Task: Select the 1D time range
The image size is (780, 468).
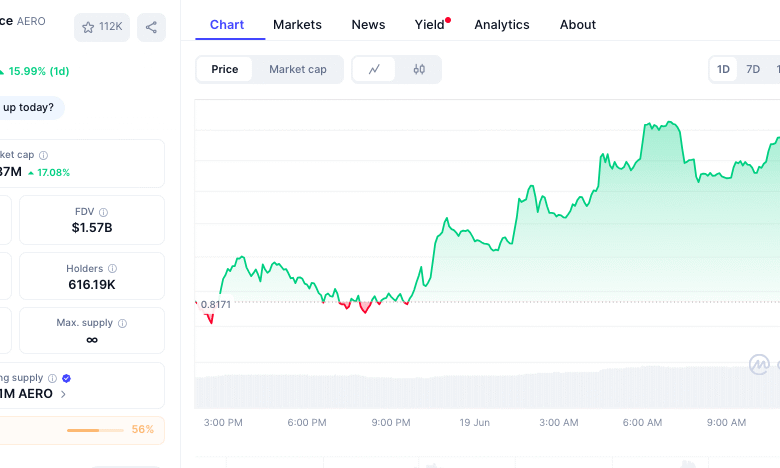Action: pyautogui.click(x=723, y=69)
